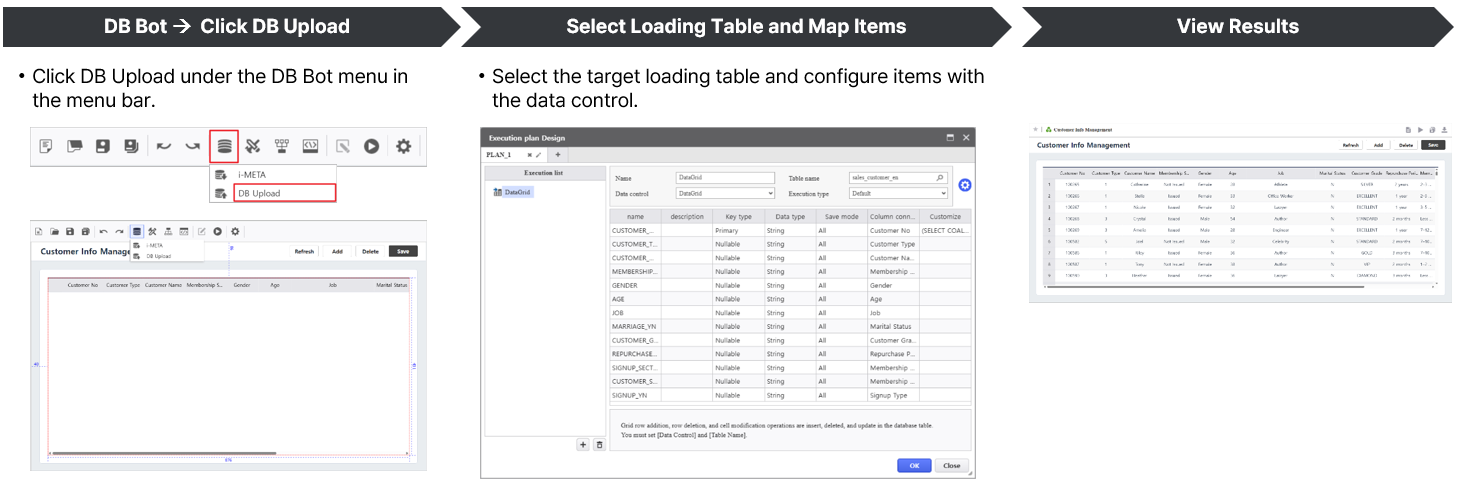
Task: Select DataGrid in the Execution list
Action: tap(517, 192)
